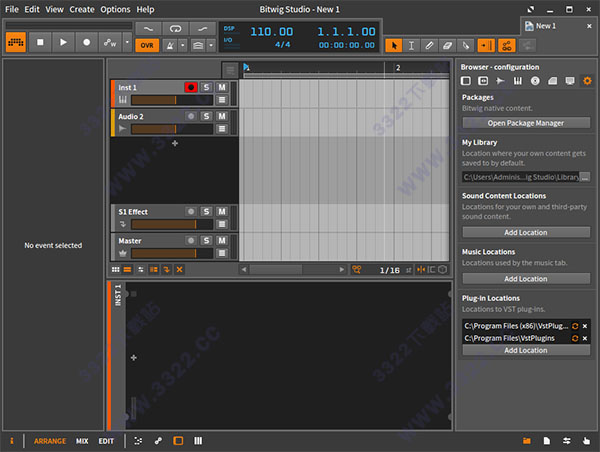Solo the Master track
This screenshot has height=452, width=600.
point(207,240)
